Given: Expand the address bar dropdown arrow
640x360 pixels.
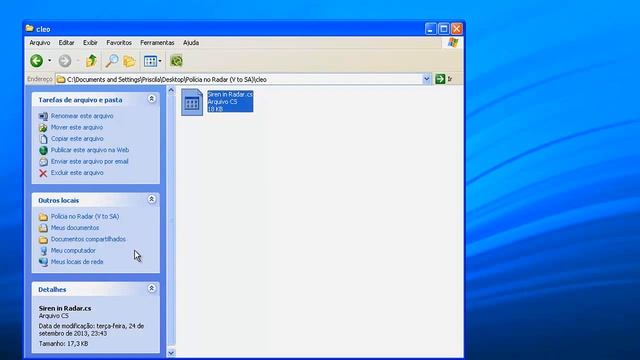Looking at the screenshot, I should 427,79.
